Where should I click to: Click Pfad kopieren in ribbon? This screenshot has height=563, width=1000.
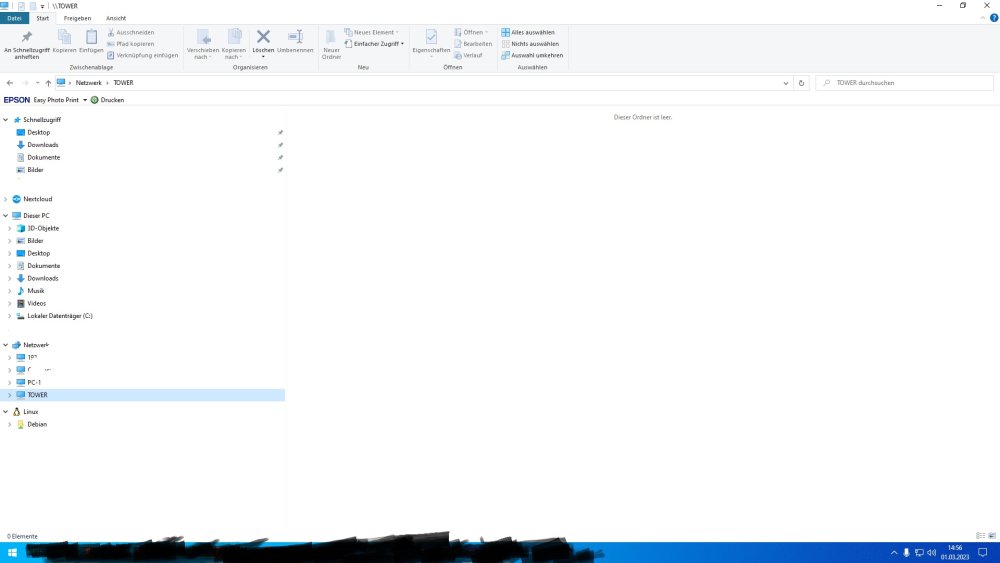click(x=131, y=43)
